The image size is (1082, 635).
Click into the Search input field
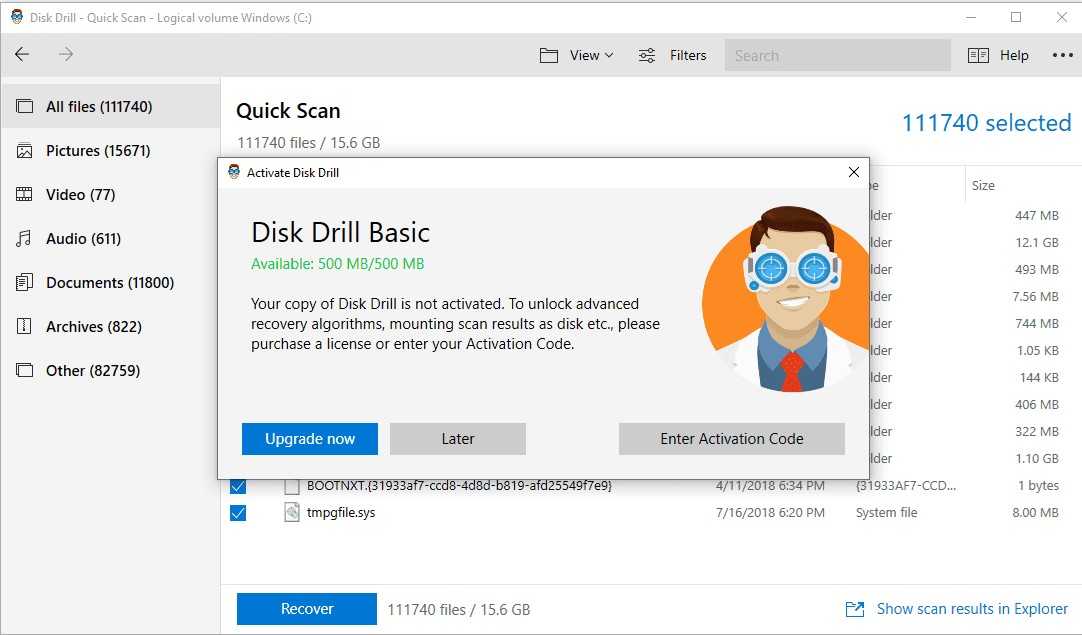click(837, 55)
